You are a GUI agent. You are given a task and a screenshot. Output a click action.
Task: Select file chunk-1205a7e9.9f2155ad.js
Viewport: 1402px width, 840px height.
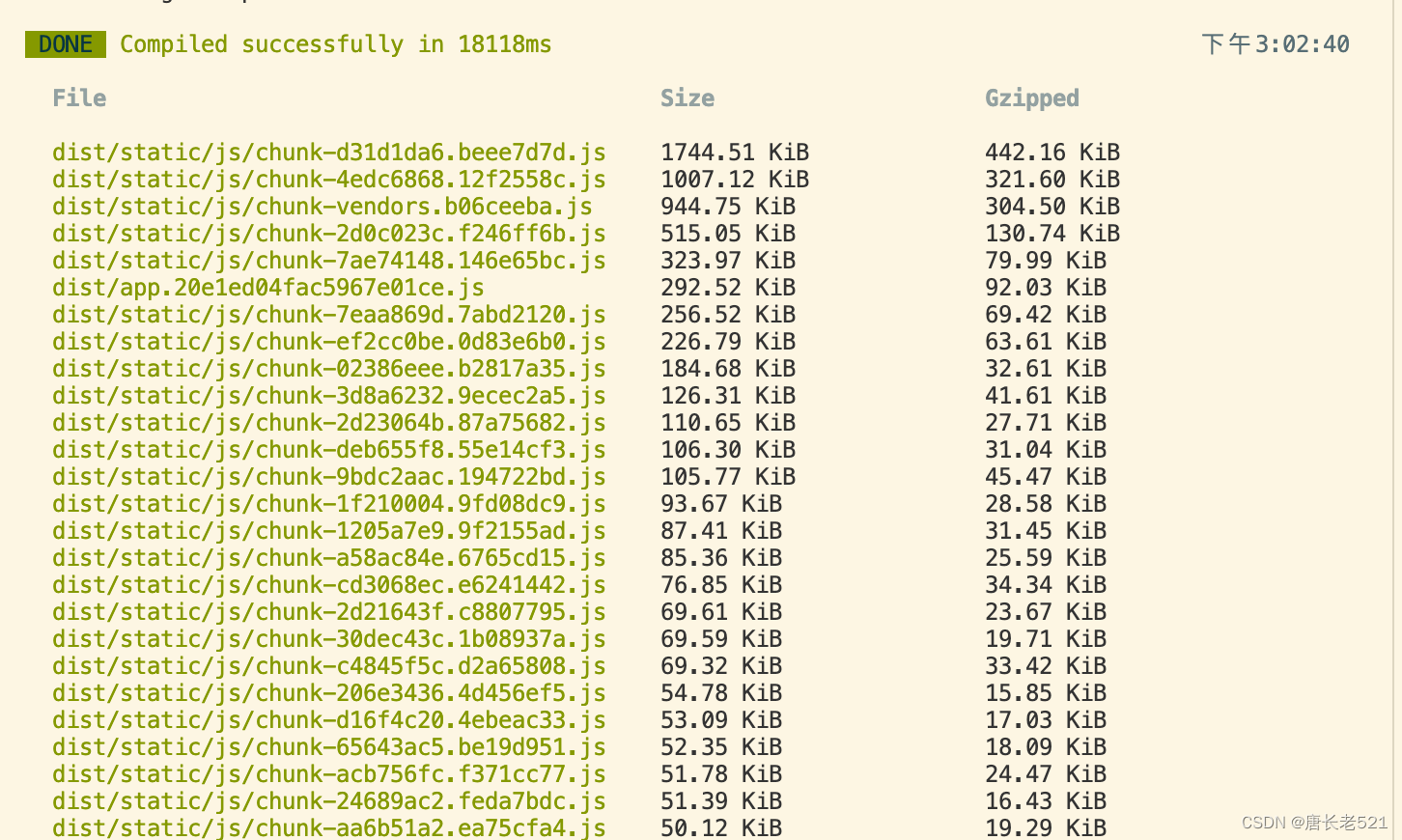(329, 531)
